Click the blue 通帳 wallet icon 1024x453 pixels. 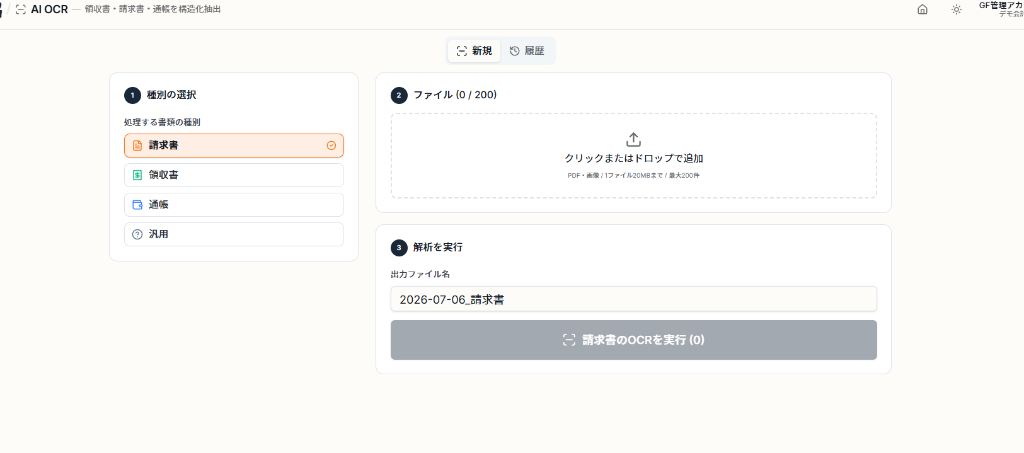[x=137, y=205]
